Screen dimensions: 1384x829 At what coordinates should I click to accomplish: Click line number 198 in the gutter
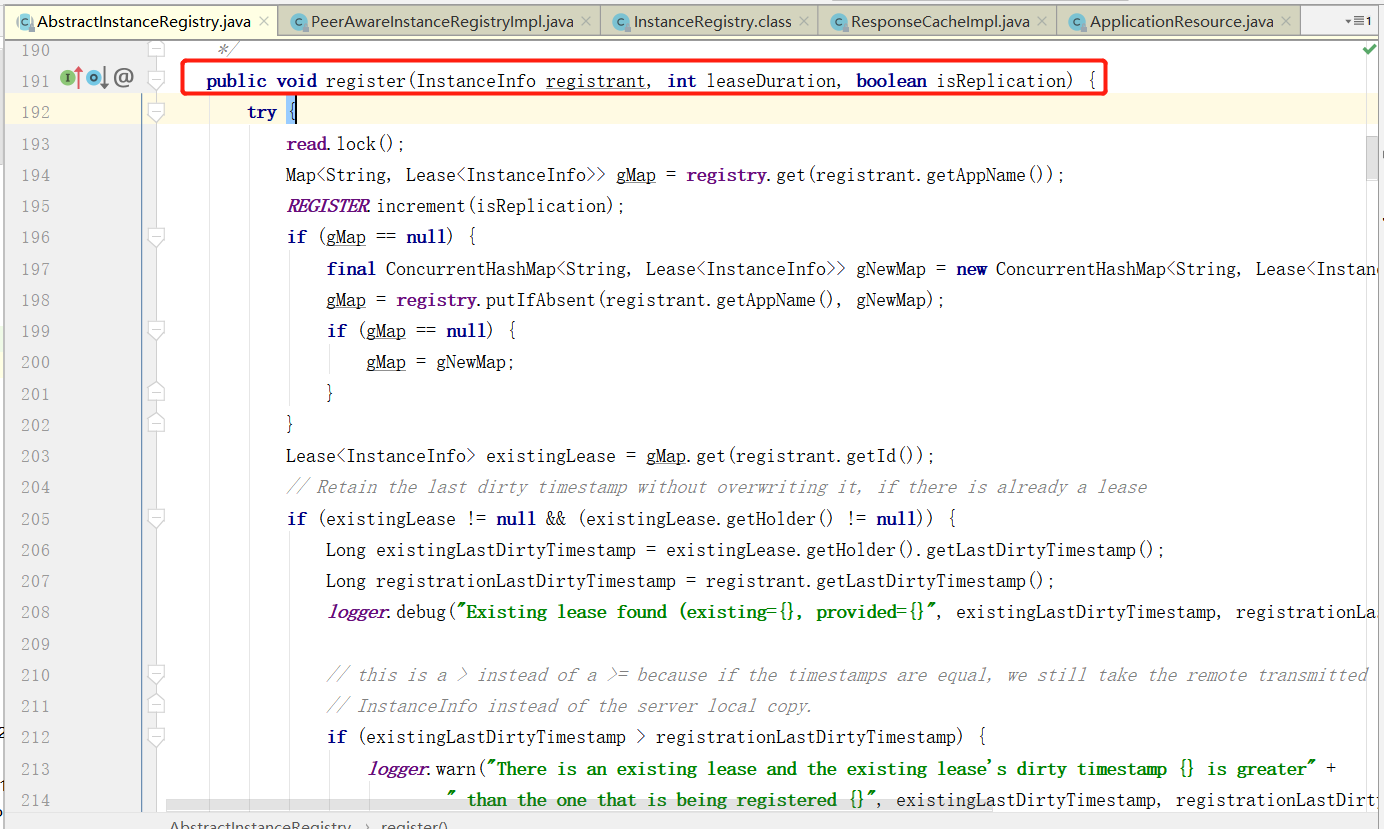tap(35, 300)
